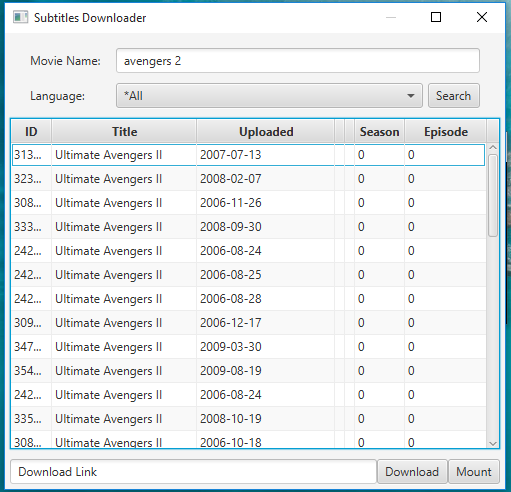Image resolution: width=511 pixels, height=492 pixels.
Task: Click the Mount button
Action: pos(474,472)
